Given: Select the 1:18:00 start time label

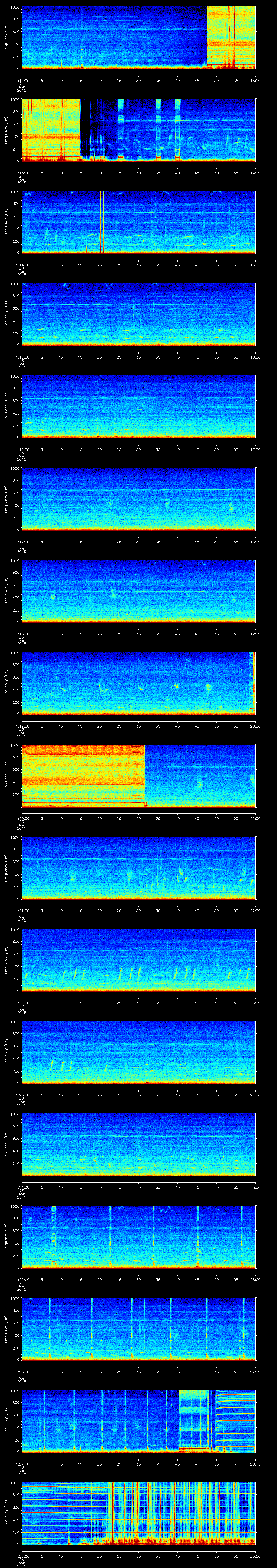Looking at the screenshot, I should click(x=22, y=634).
